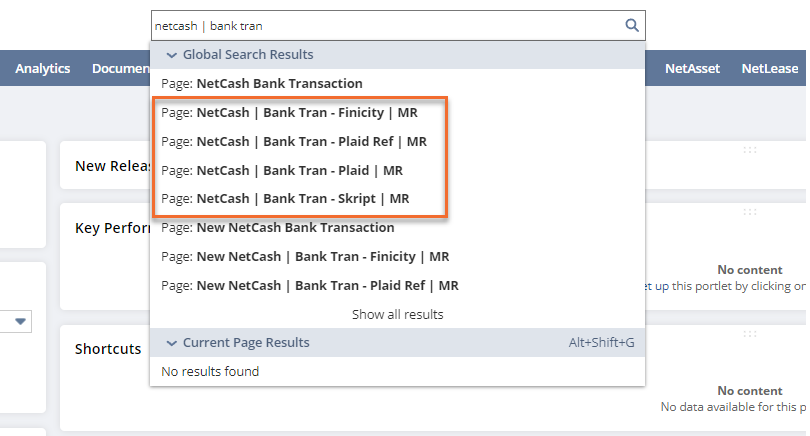Grab the Shortcuts portlet drag handle
Viewport: 810px width, 436px height.
coord(750,334)
